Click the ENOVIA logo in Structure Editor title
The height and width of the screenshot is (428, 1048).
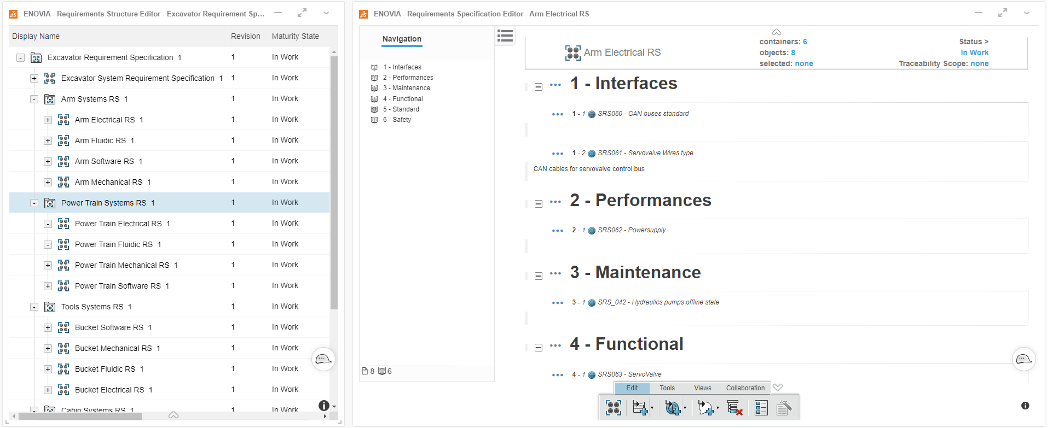(13, 13)
